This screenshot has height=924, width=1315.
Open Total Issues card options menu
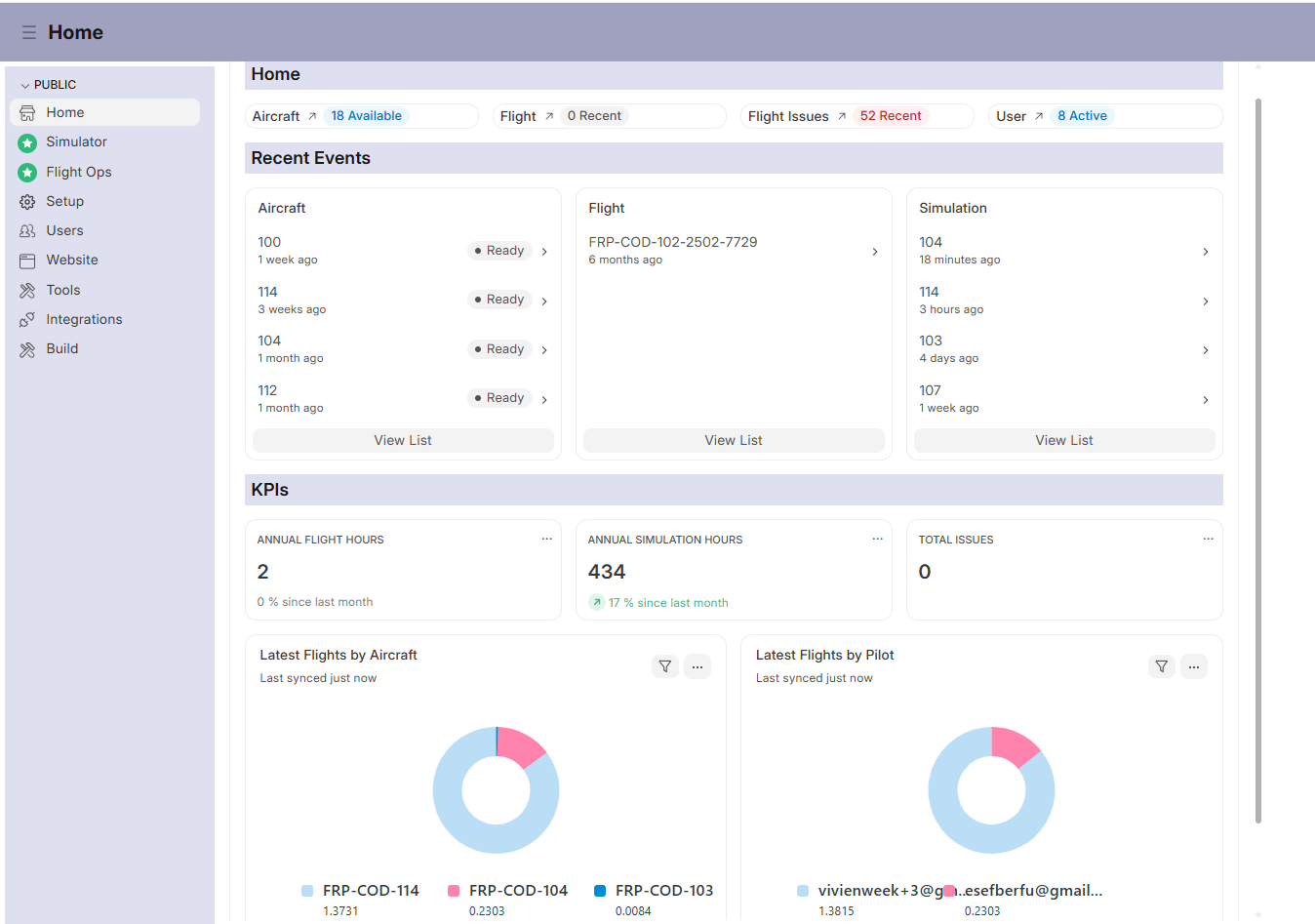pos(1208,539)
